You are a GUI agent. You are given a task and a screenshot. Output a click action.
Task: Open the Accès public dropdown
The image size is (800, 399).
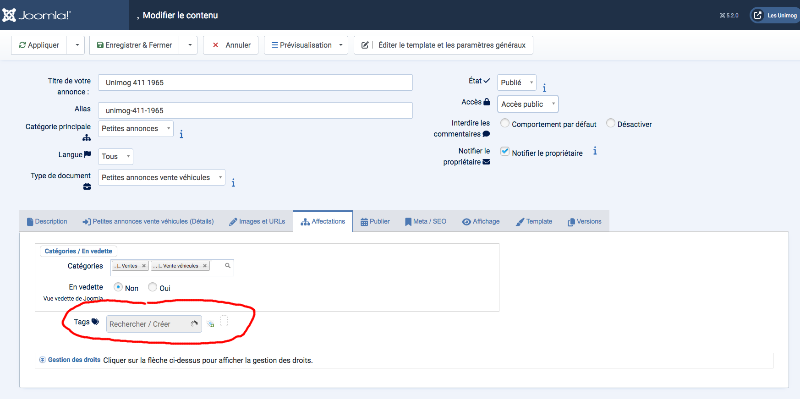click(528, 104)
